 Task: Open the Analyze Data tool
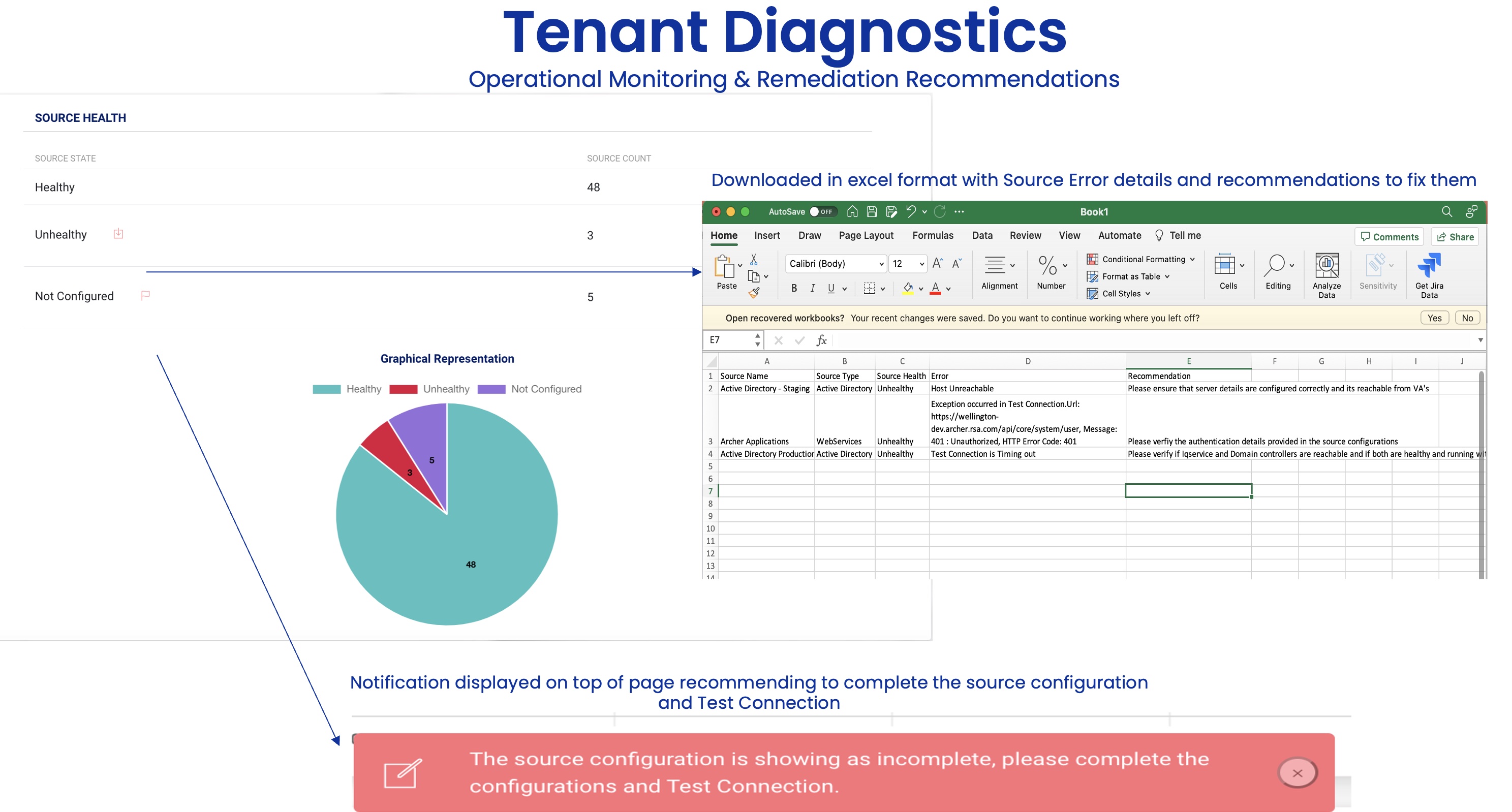pos(1326,267)
